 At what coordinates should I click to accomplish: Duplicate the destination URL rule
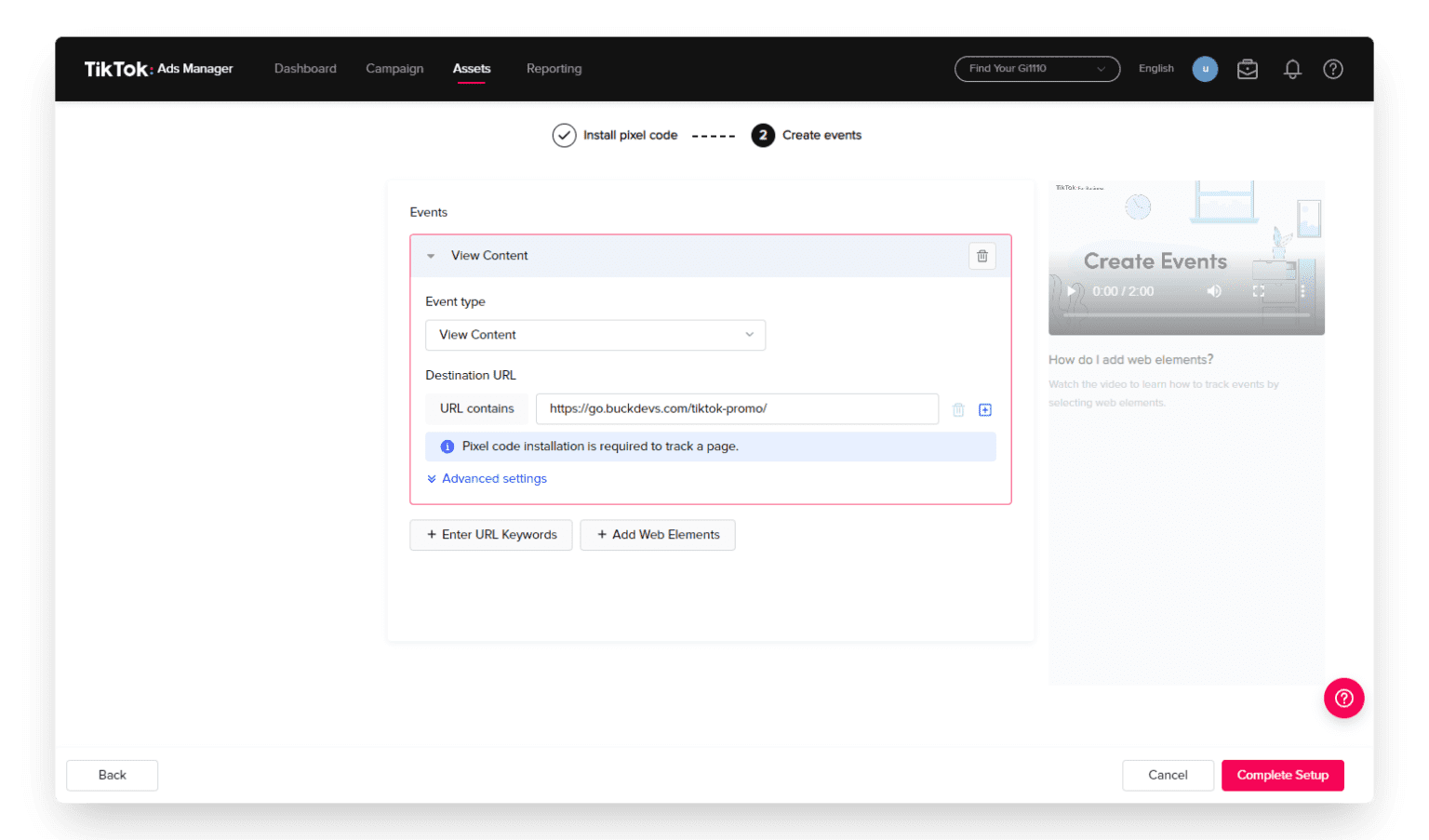pyautogui.click(x=985, y=409)
